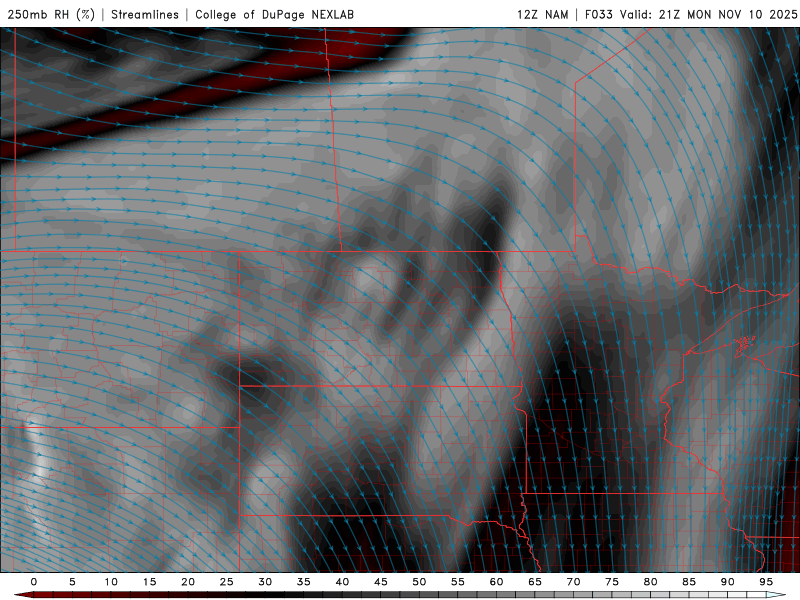Click 'College of DuPage NEXLAB' header text
The width and height of the screenshot is (800, 600).
(274, 14)
